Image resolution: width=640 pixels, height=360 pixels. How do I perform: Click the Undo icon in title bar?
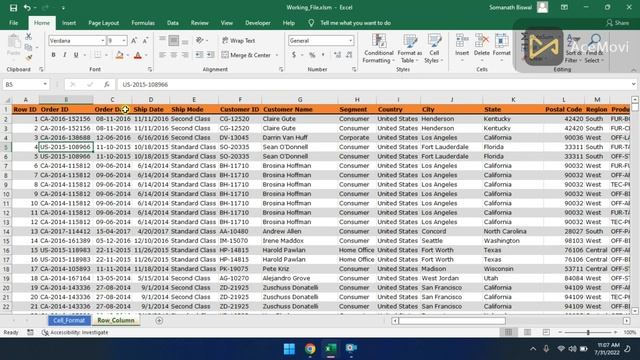(x=27, y=7)
